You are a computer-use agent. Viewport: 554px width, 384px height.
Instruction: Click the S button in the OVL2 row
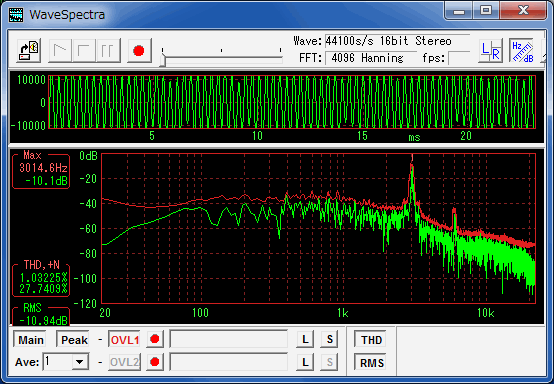point(330,362)
